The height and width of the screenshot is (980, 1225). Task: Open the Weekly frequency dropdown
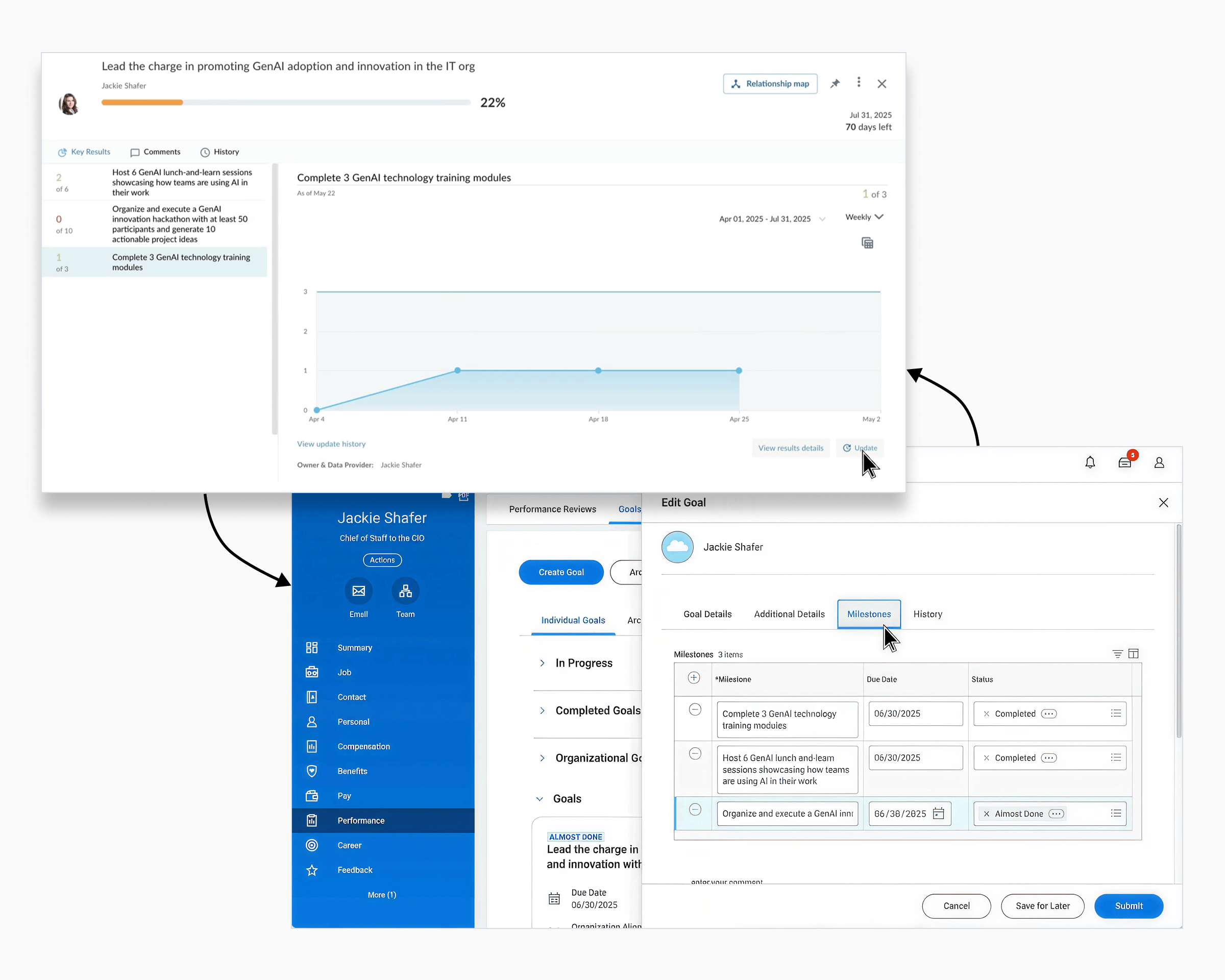pos(863,217)
